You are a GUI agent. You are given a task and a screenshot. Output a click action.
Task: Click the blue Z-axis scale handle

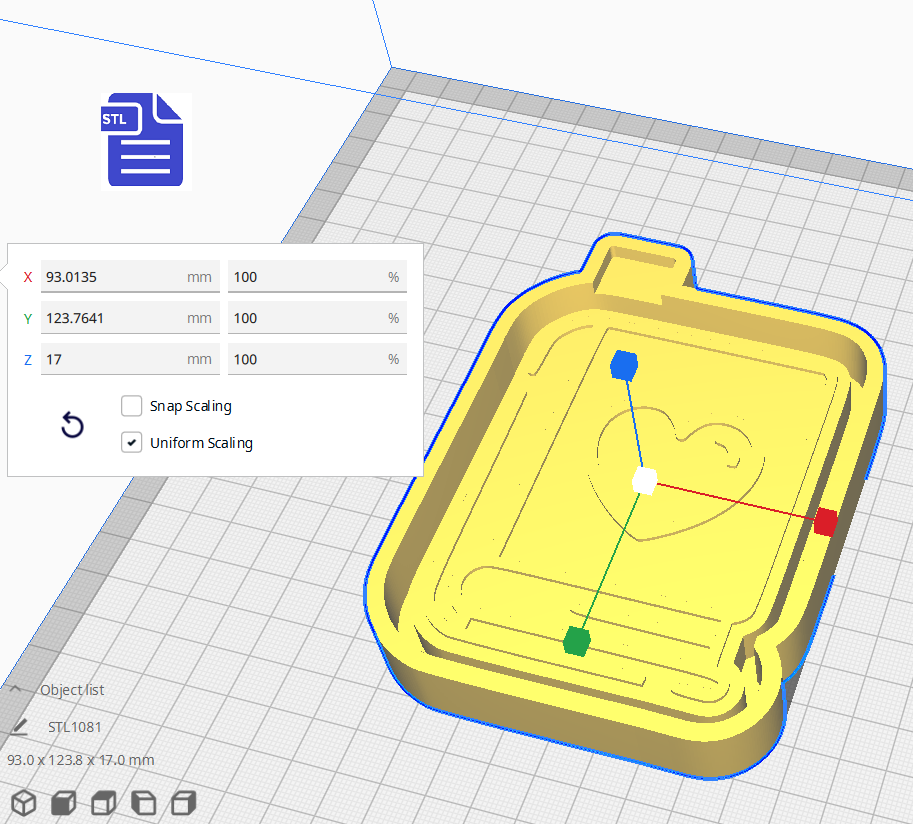(623, 366)
